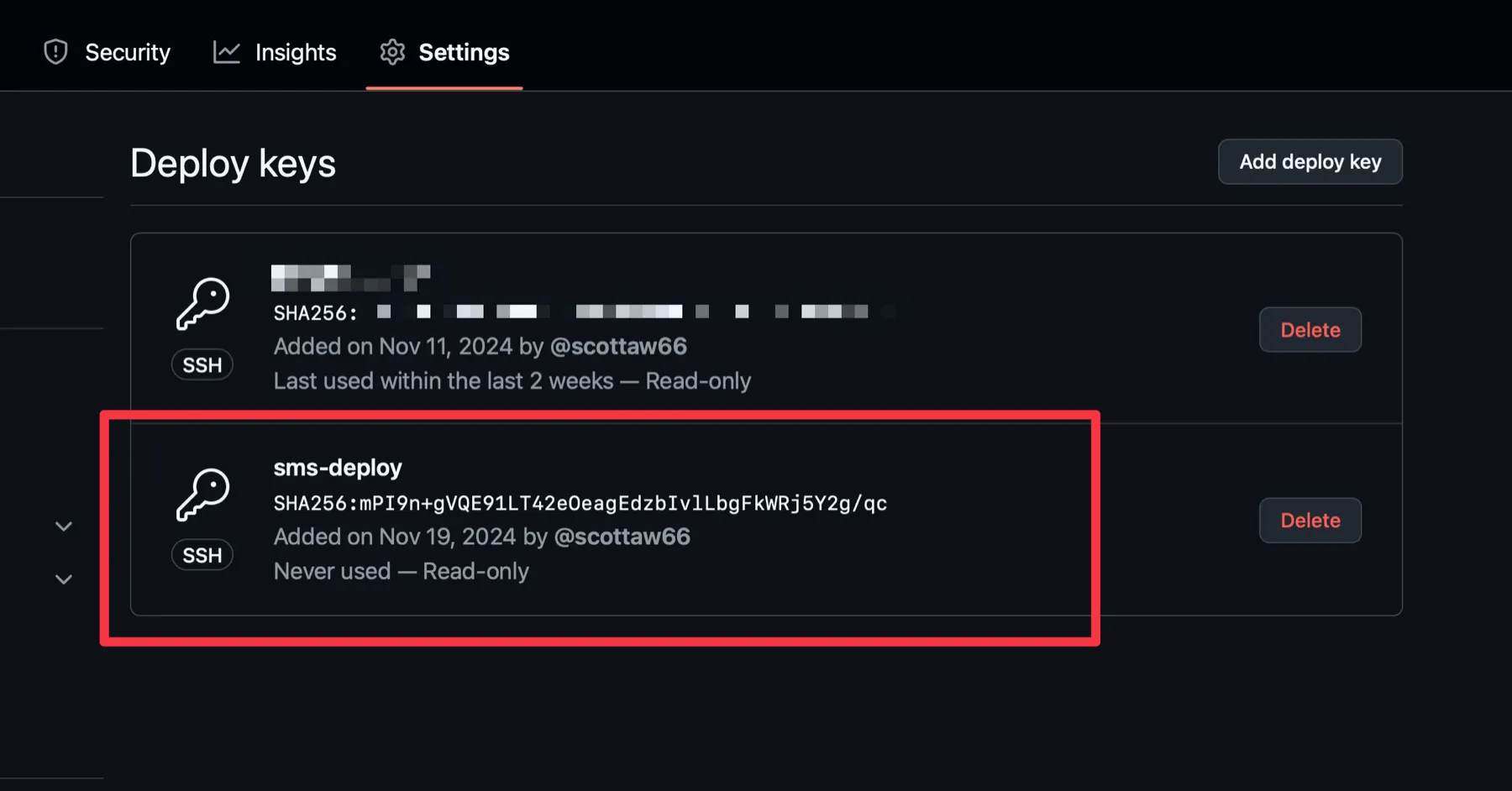The image size is (1512, 791).
Task: Click the Security shield icon
Action: [55, 51]
